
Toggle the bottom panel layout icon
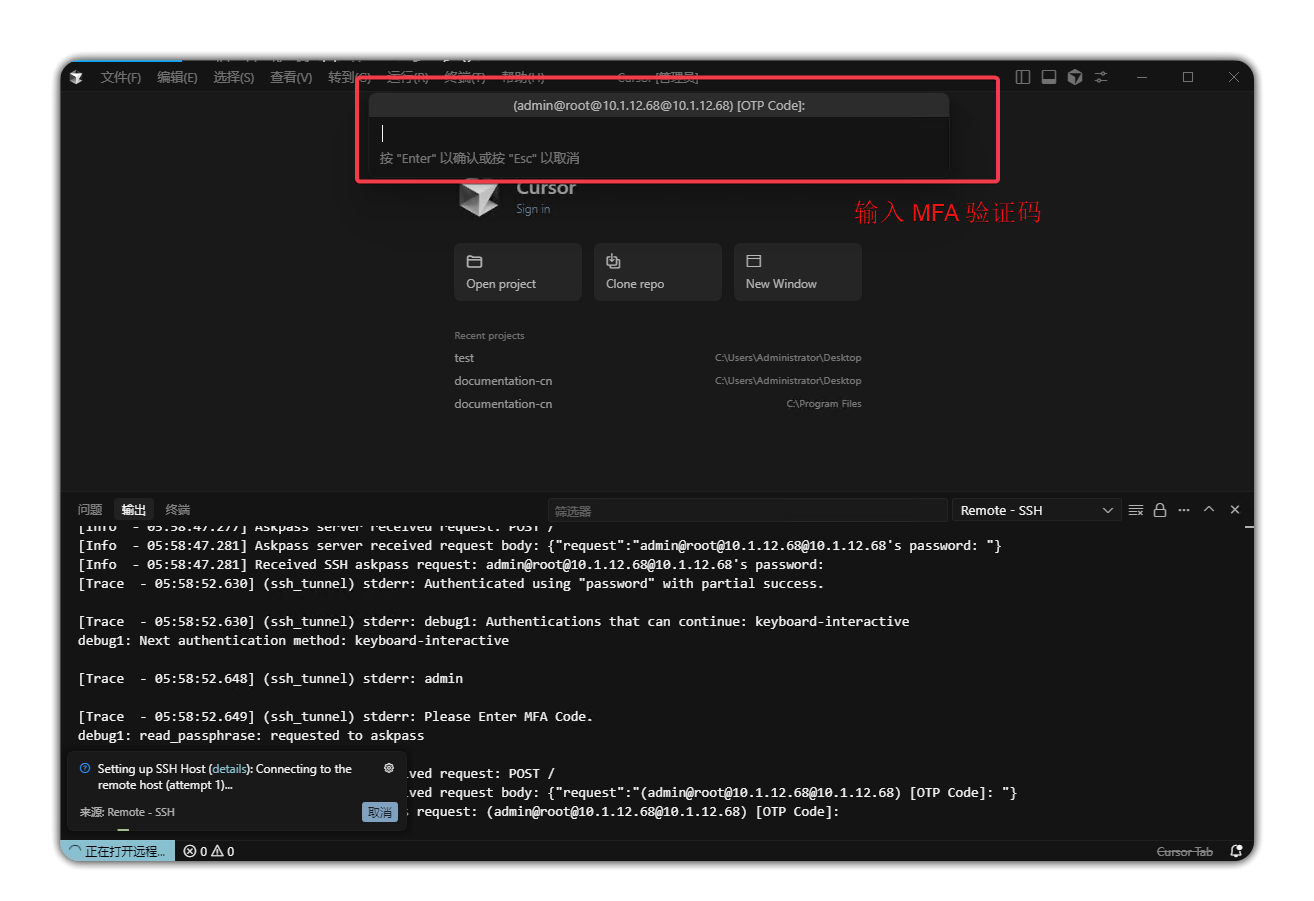tap(1048, 77)
